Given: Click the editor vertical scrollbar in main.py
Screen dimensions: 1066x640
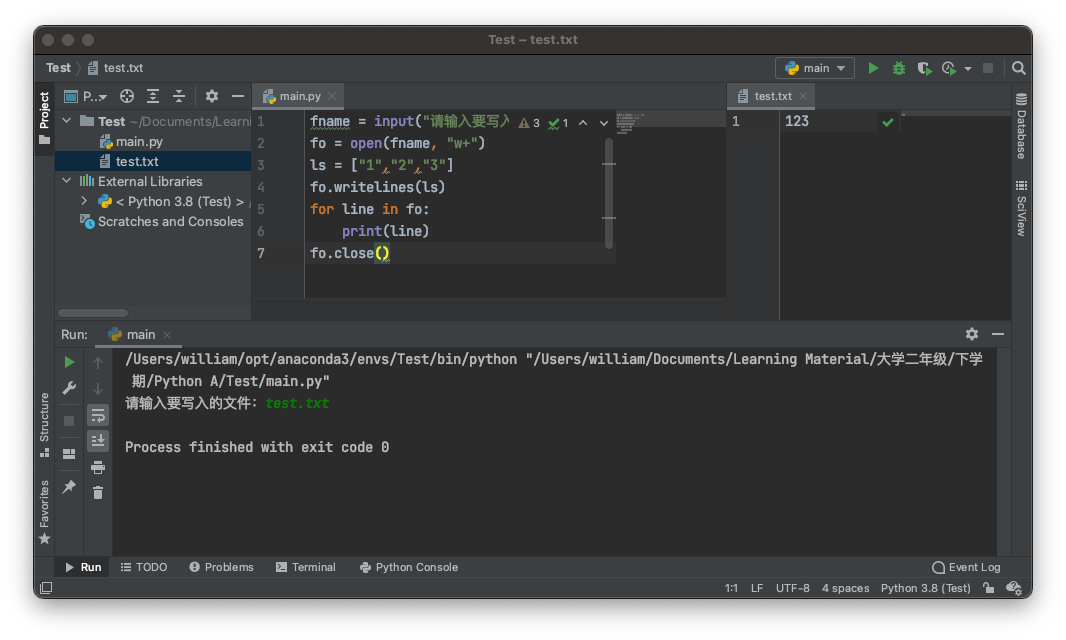Looking at the screenshot, I should (608, 190).
